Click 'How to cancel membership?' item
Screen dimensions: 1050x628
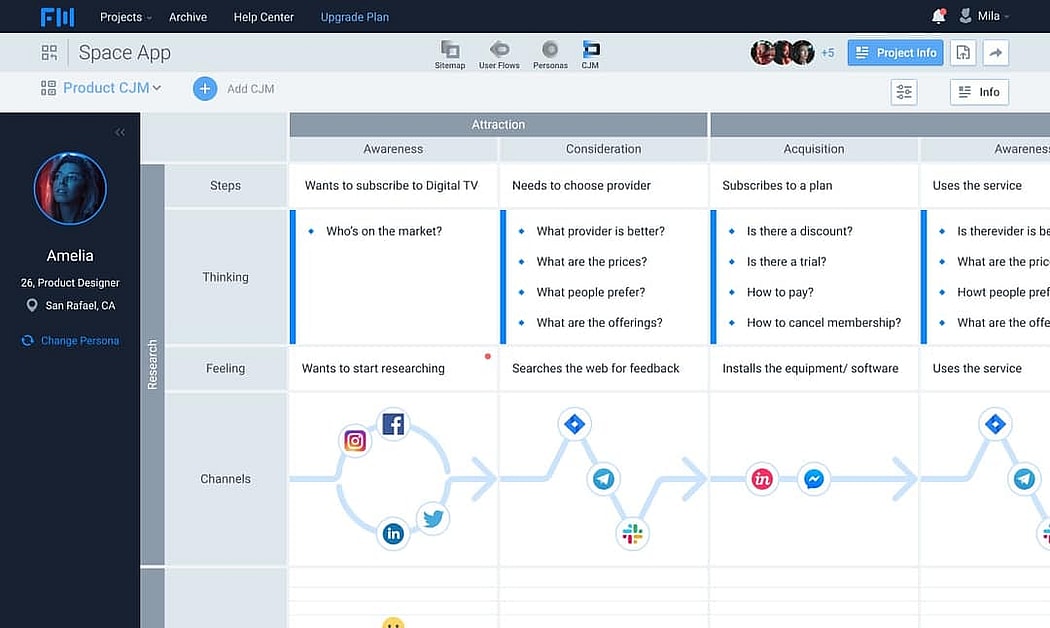click(824, 323)
